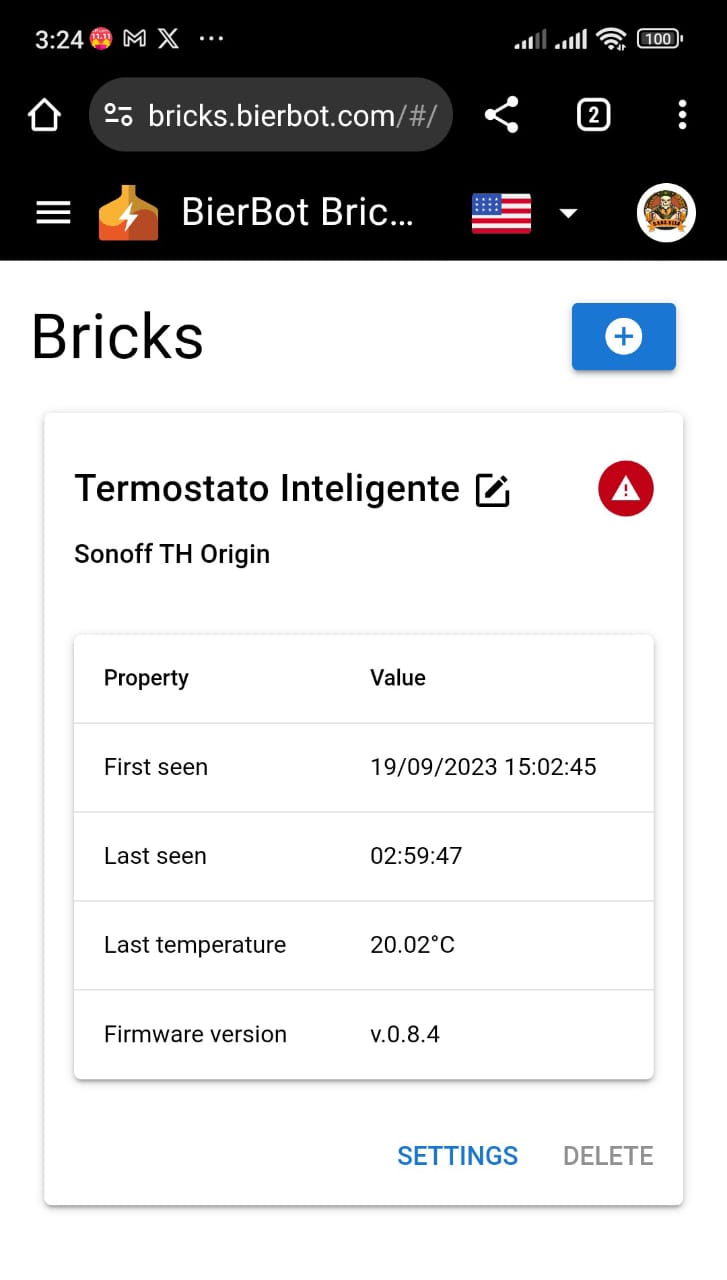727x1280 pixels.
Task: Click the BierBot orange brick logo
Action: [128, 213]
